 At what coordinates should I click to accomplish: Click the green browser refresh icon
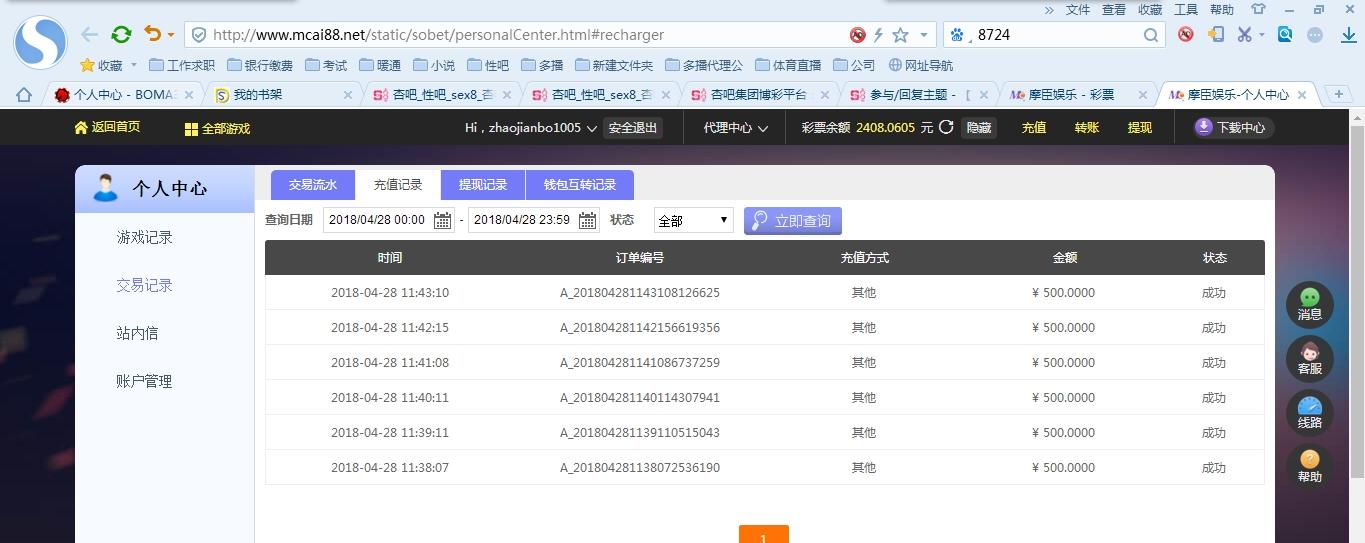121,34
